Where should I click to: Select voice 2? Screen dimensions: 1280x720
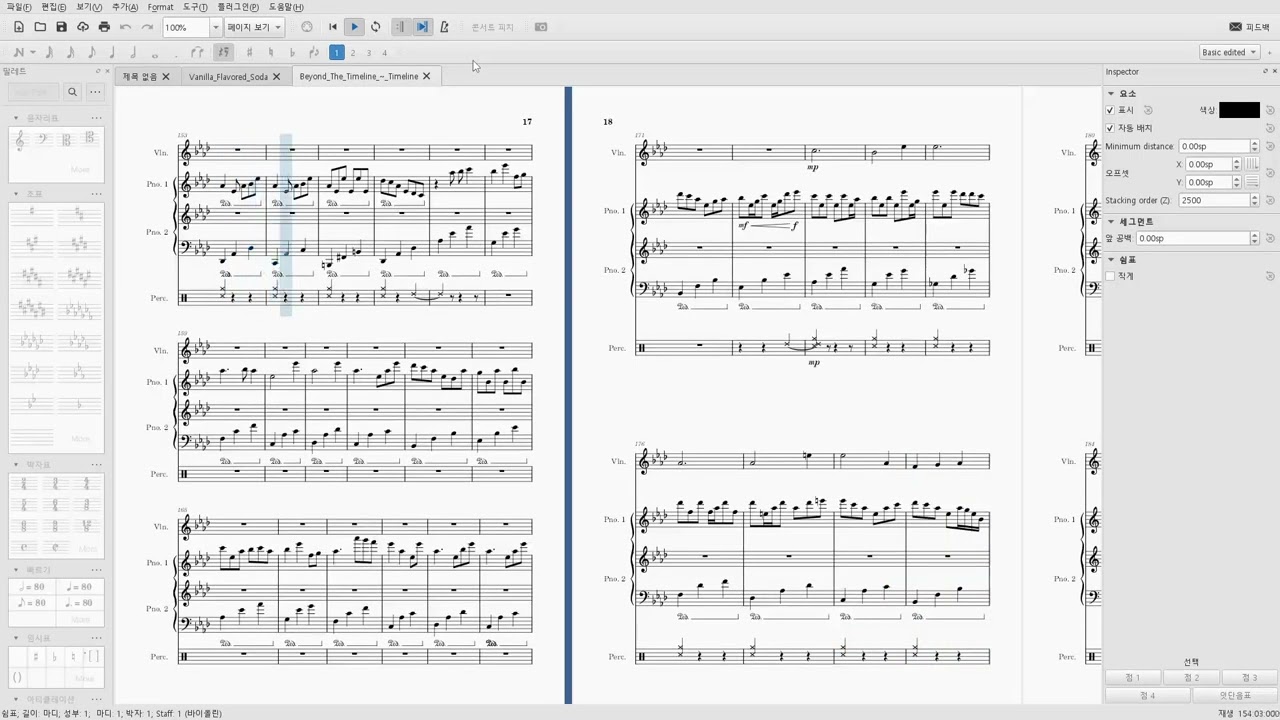(353, 52)
